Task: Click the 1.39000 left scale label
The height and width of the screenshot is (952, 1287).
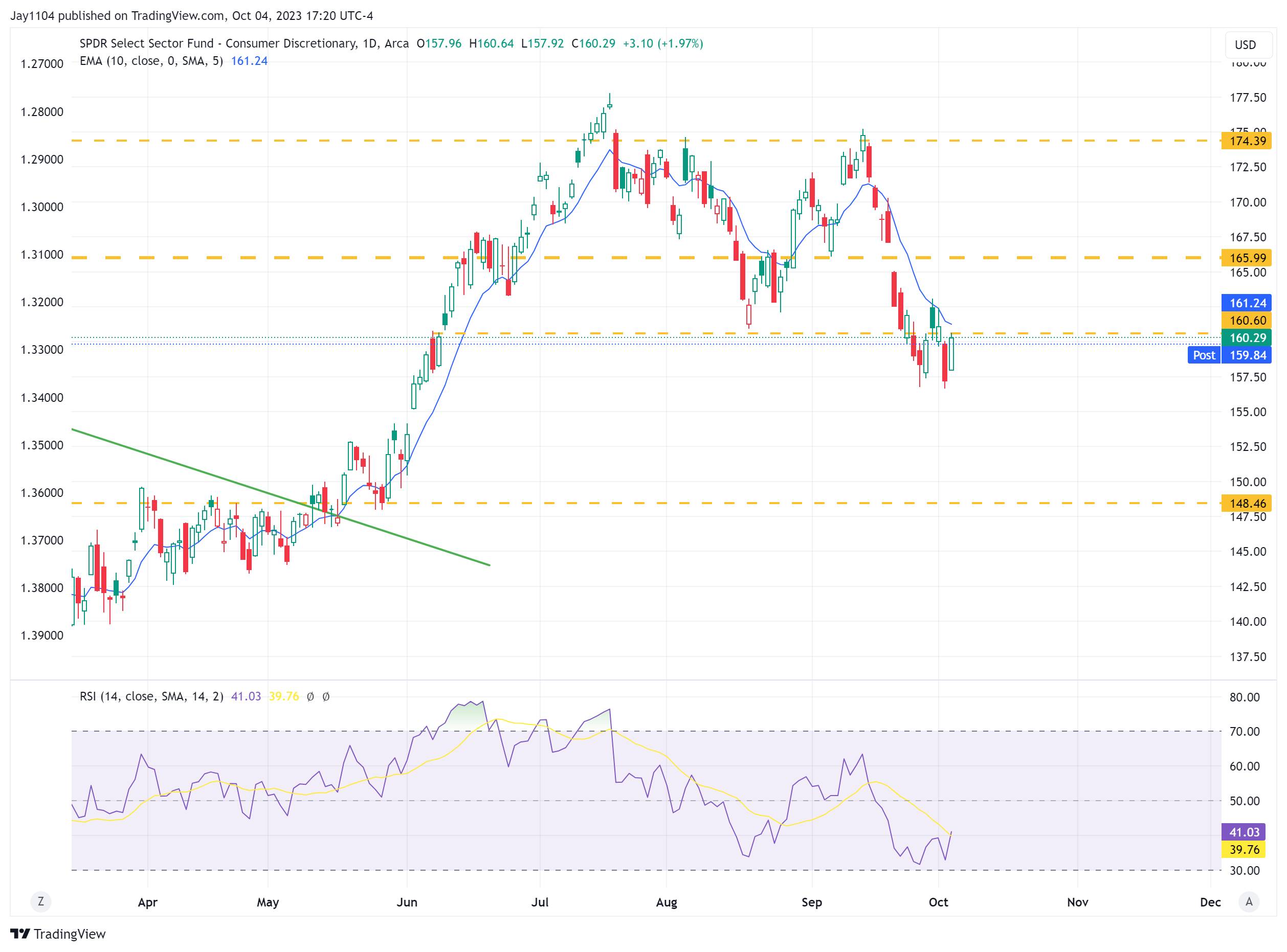Action: pos(42,635)
